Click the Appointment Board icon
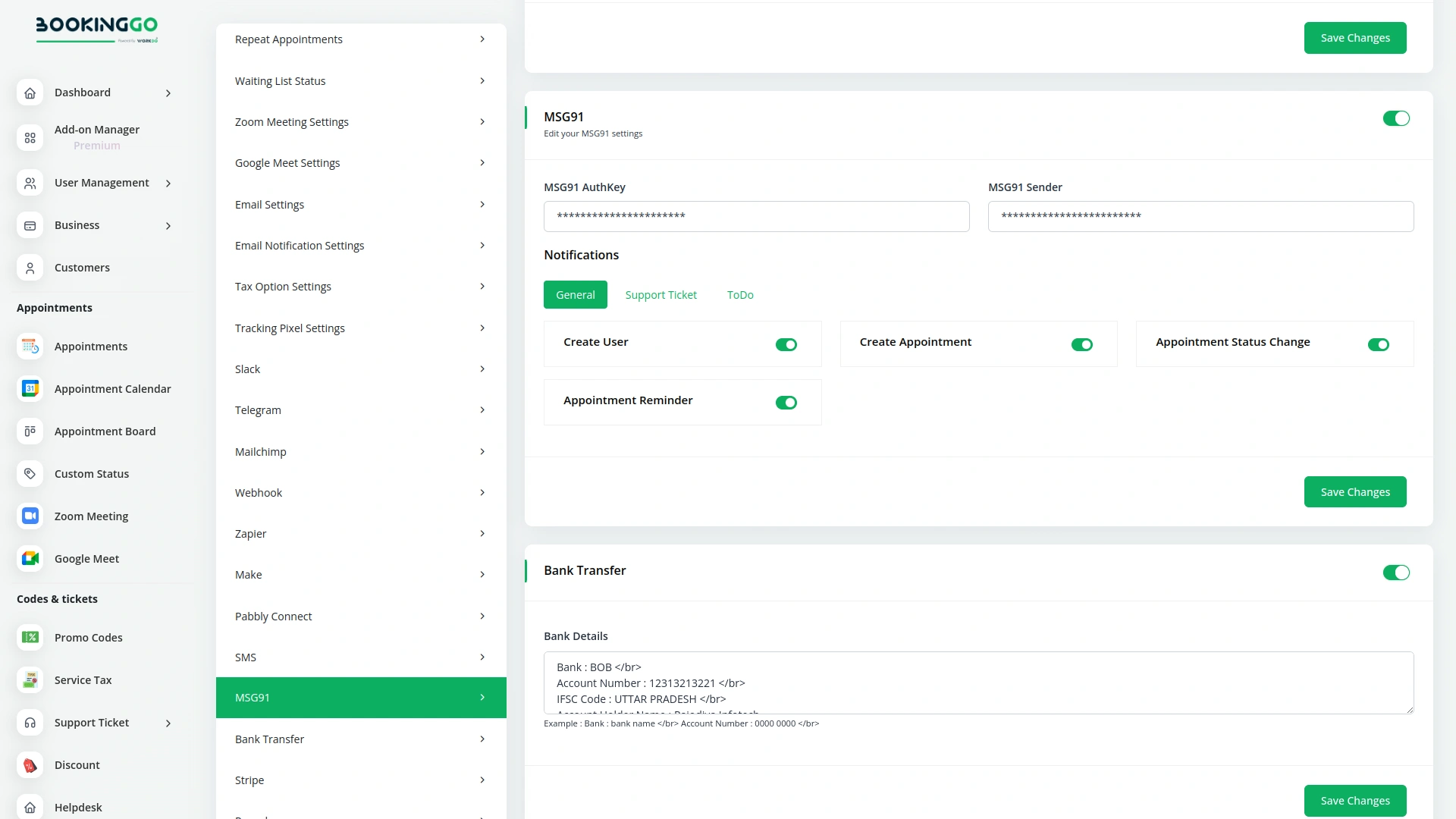This screenshot has width=1456, height=819. [x=30, y=431]
